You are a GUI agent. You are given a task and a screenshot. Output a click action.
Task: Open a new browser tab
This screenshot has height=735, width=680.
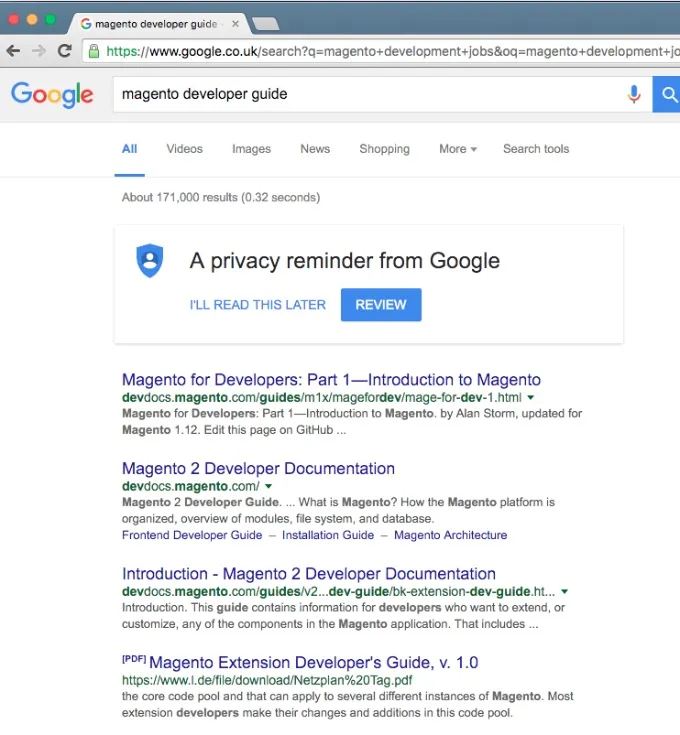click(265, 23)
